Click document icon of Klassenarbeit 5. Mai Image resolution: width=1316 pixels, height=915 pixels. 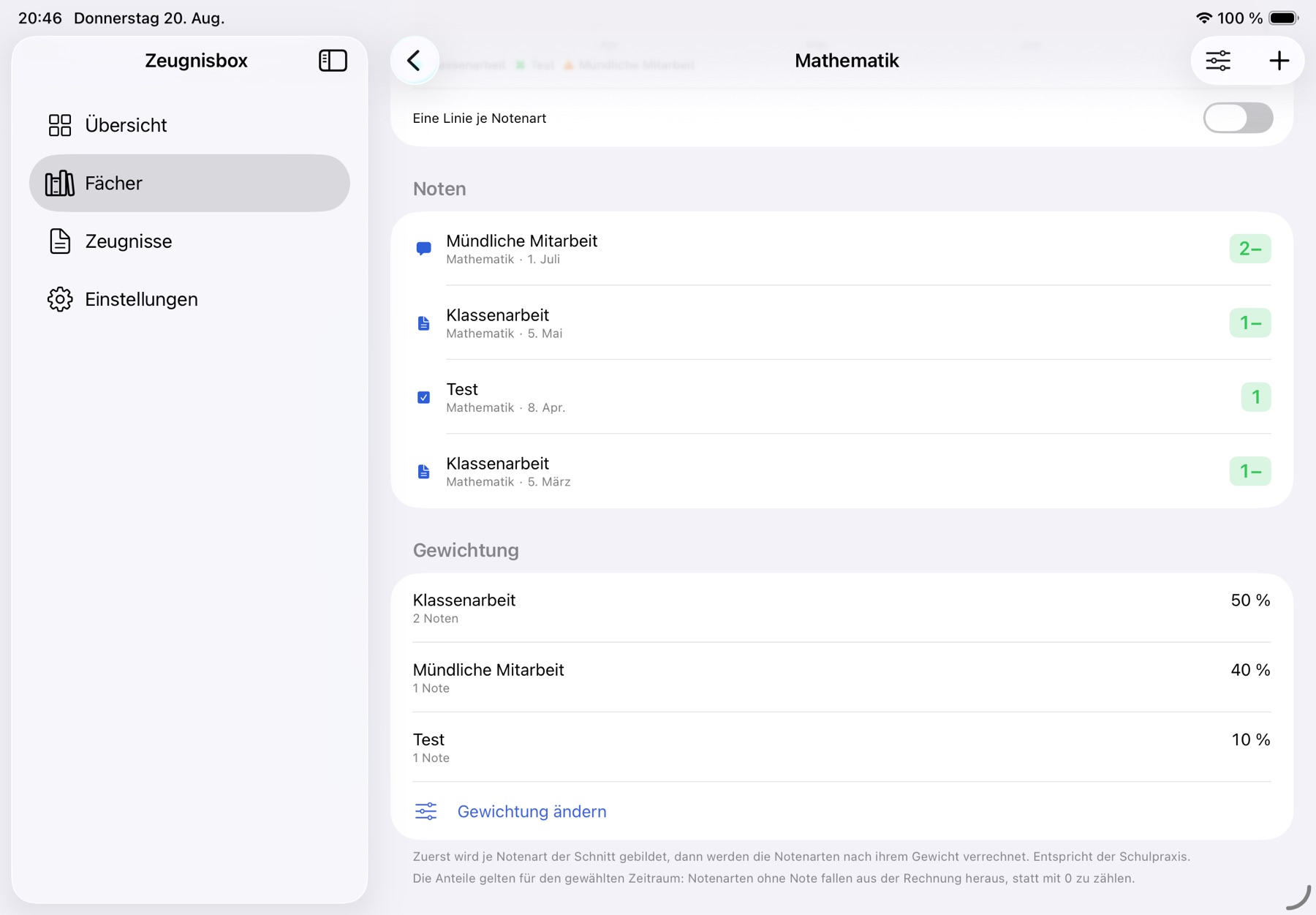pos(423,323)
